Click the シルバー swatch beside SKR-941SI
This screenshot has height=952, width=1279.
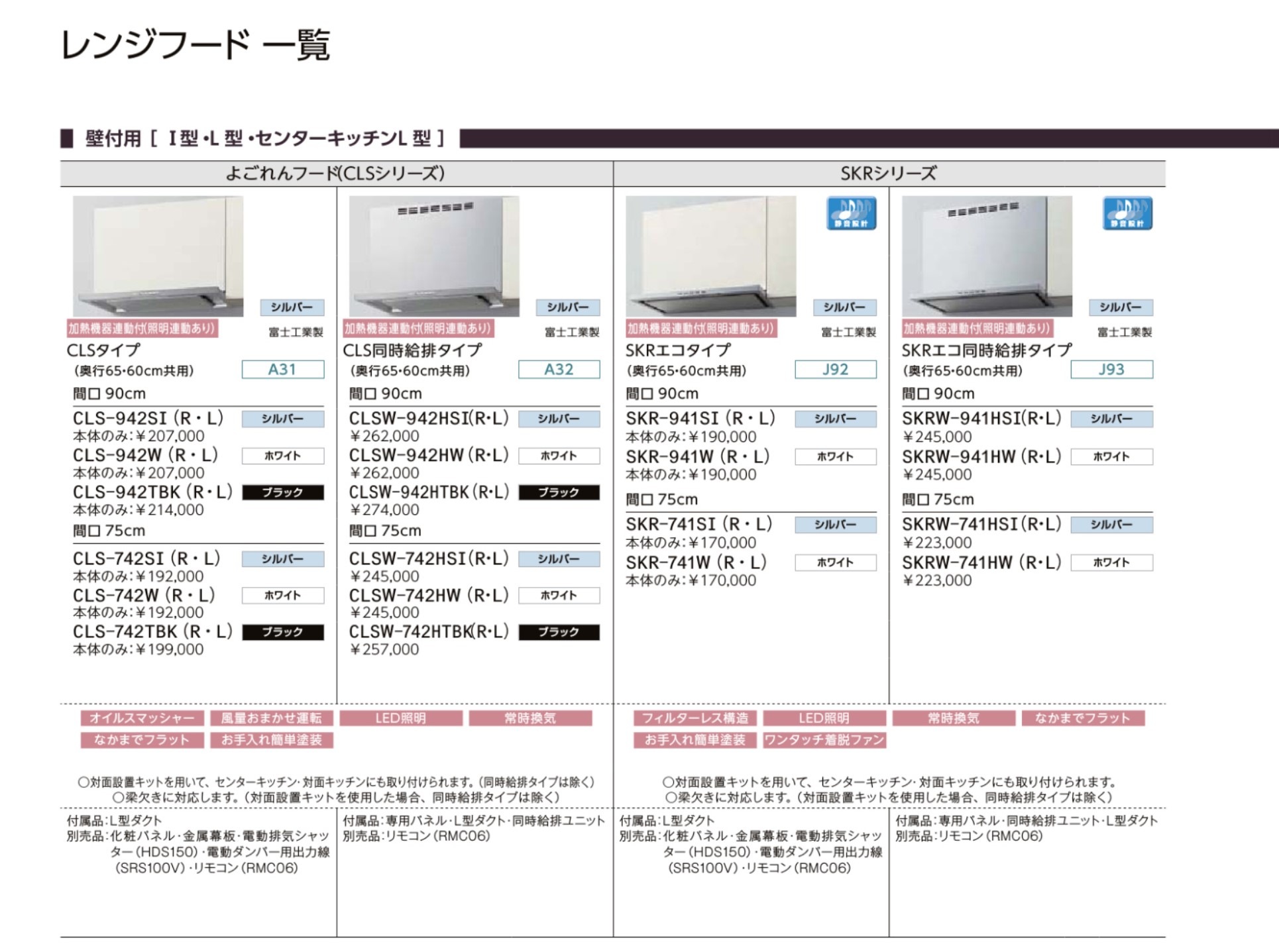836,419
